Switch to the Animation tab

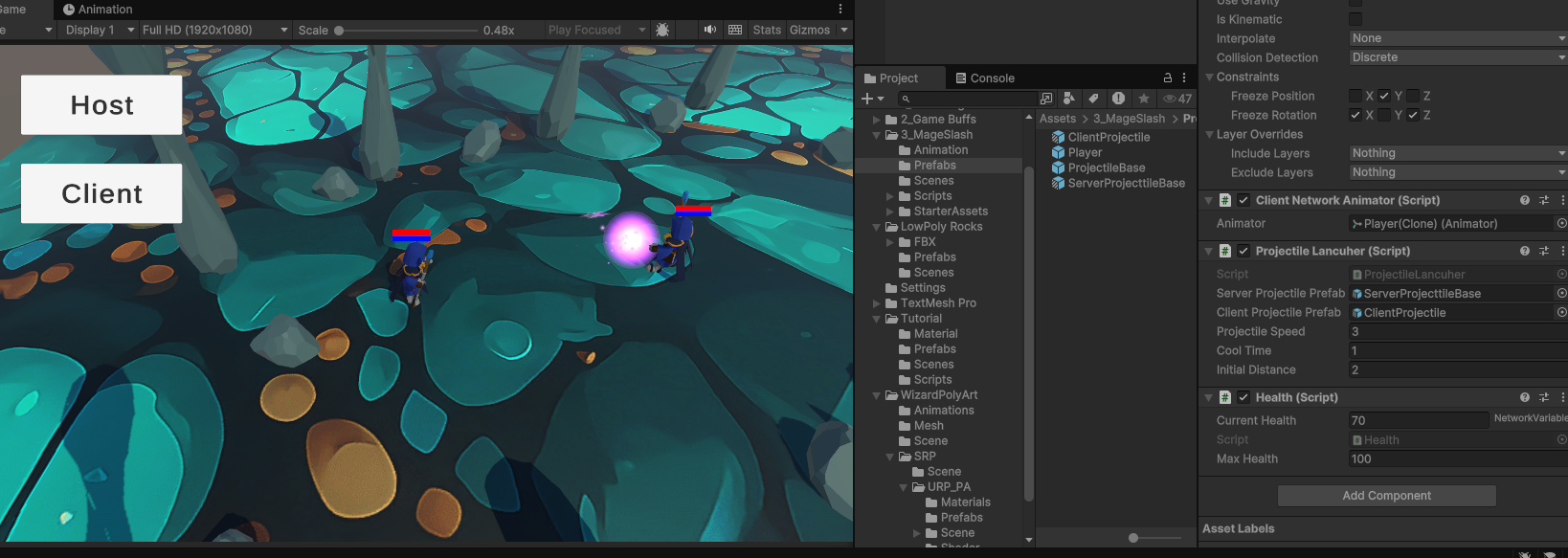click(98, 9)
